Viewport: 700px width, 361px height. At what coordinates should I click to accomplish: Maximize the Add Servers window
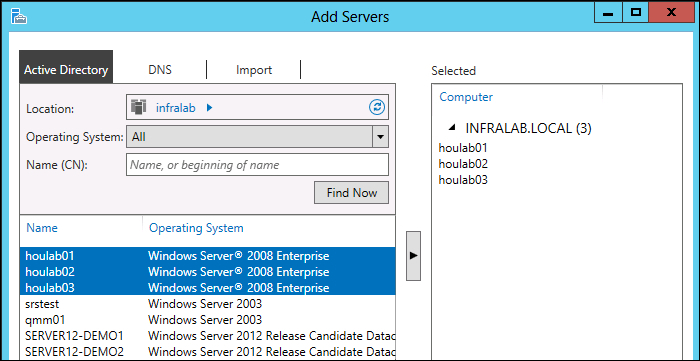636,12
